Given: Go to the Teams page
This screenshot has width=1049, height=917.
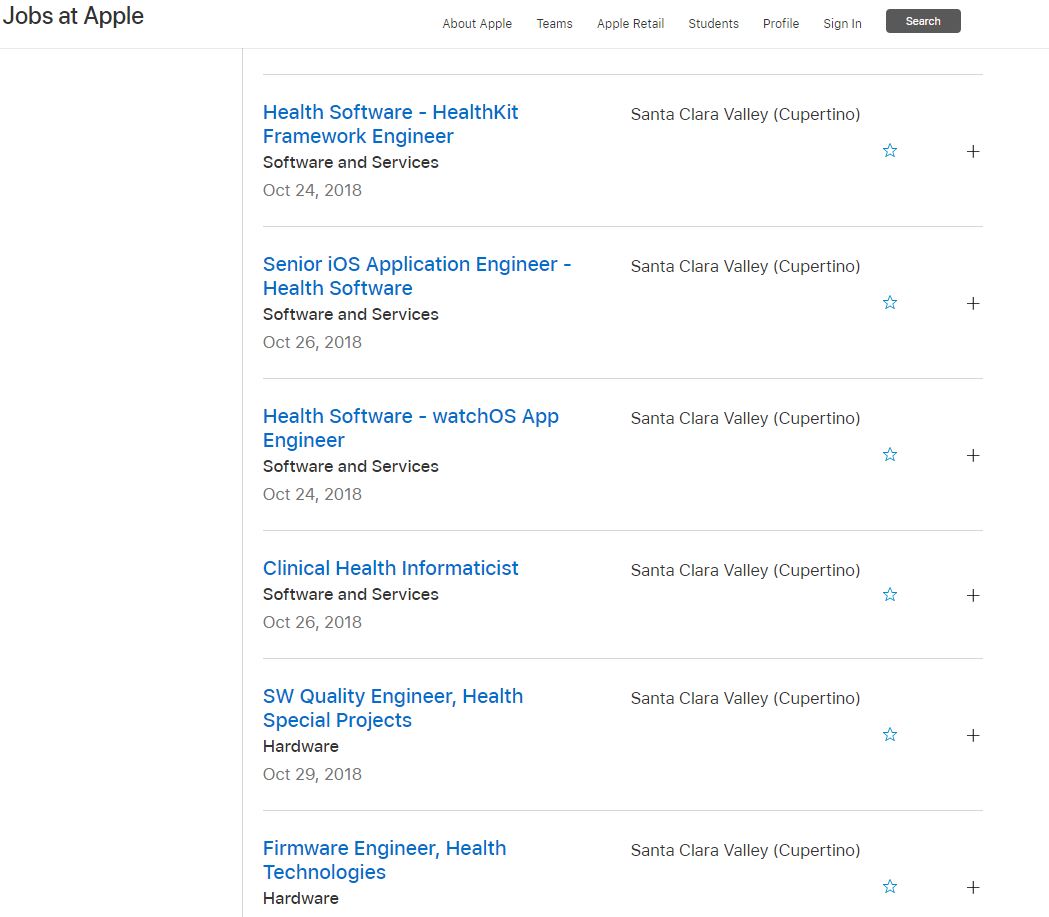Looking at the screenshot, I should point(555,23).
